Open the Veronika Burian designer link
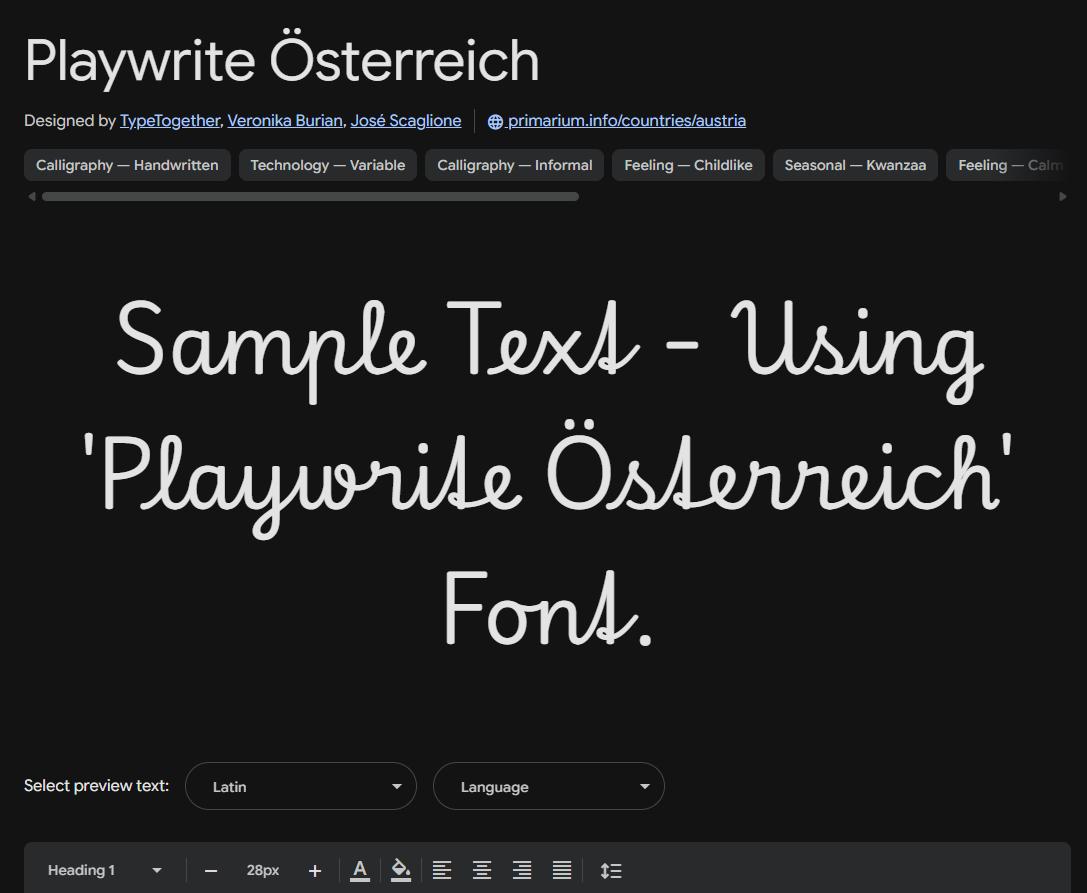1087x893 pixels. 285,121
